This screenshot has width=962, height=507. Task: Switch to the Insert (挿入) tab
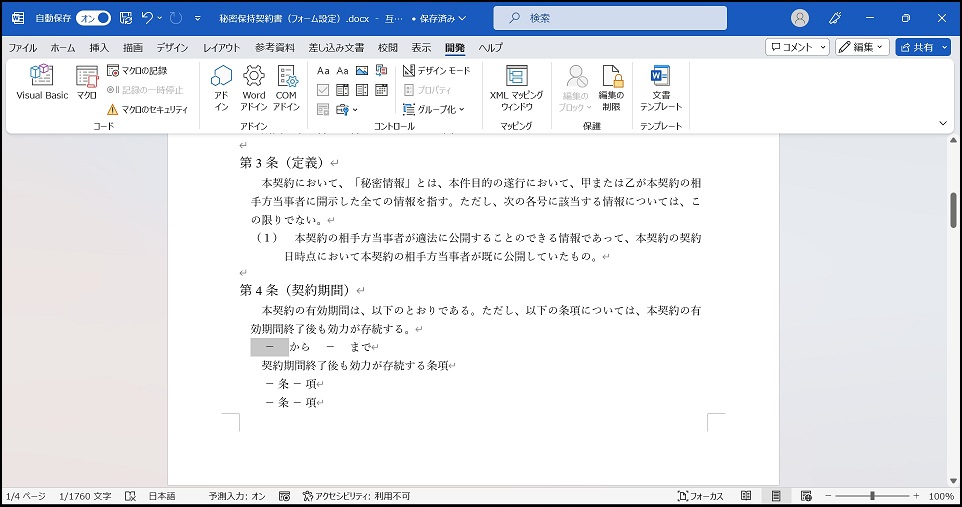click(99, 47)
